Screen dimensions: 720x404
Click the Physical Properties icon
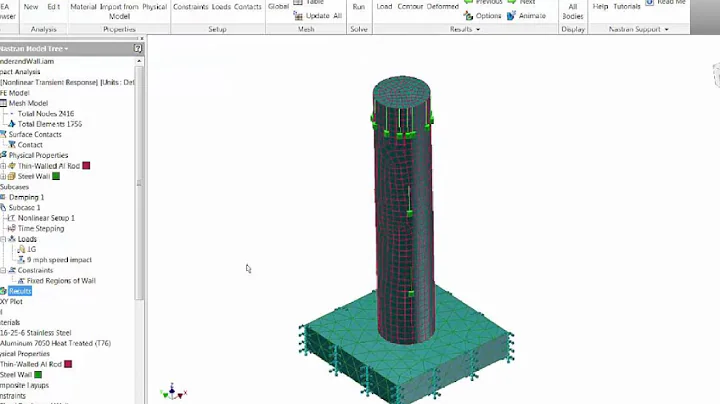3,155
